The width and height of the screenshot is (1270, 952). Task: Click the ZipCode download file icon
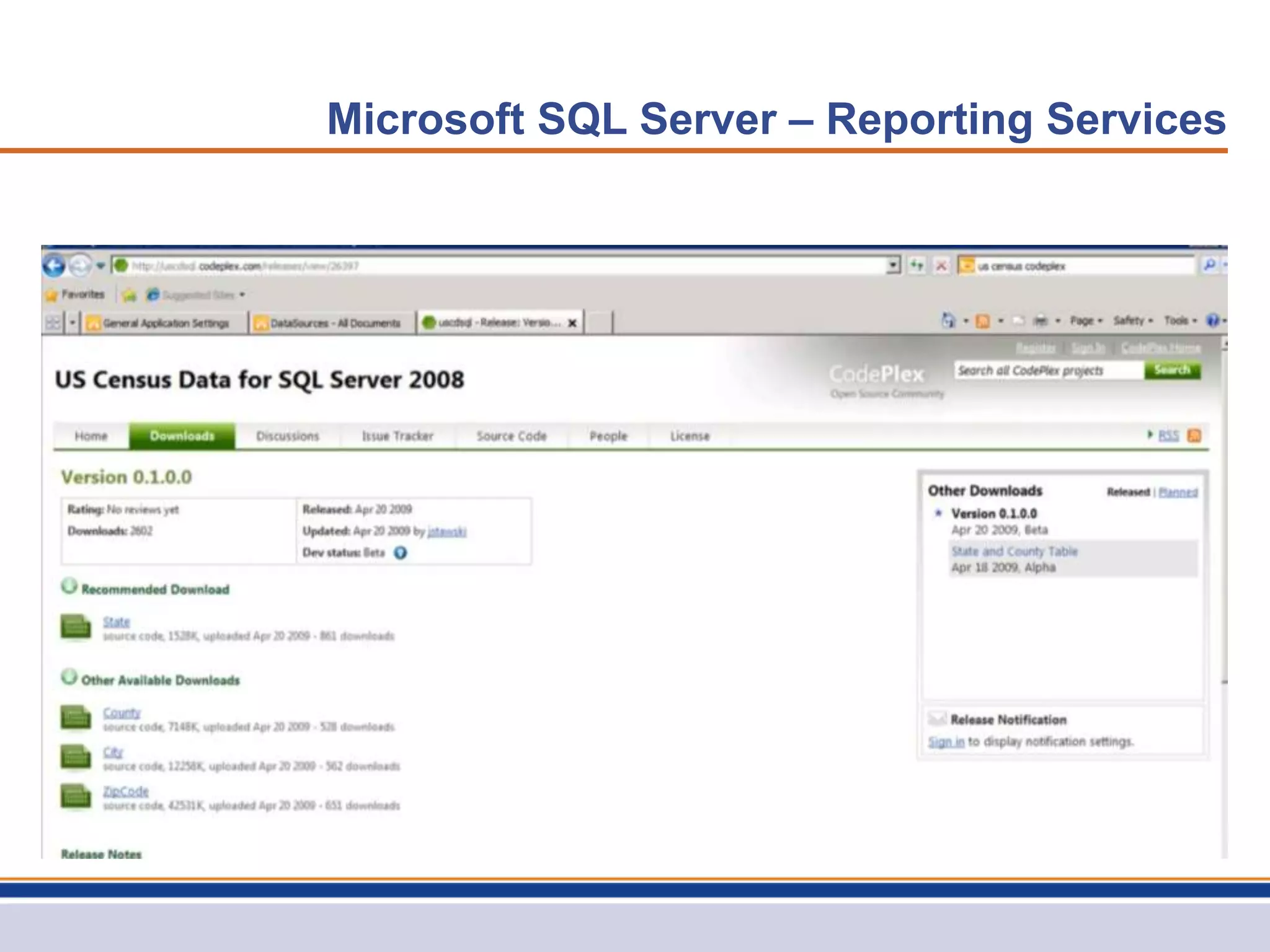(76, 797)
